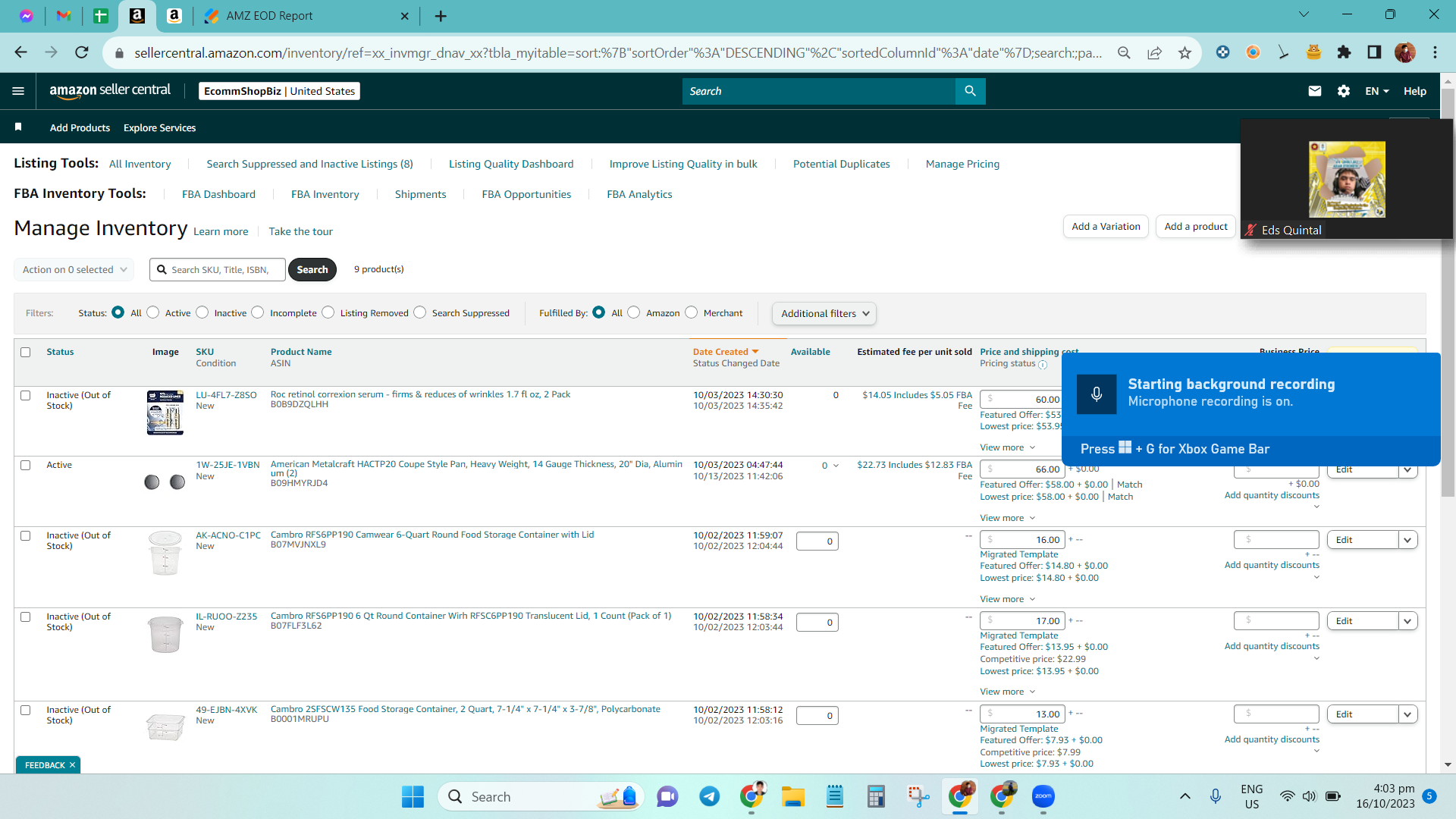Select the Inactive status radio button
The width and height of the screenshot is (1456, 819).
tap(202, 312)
